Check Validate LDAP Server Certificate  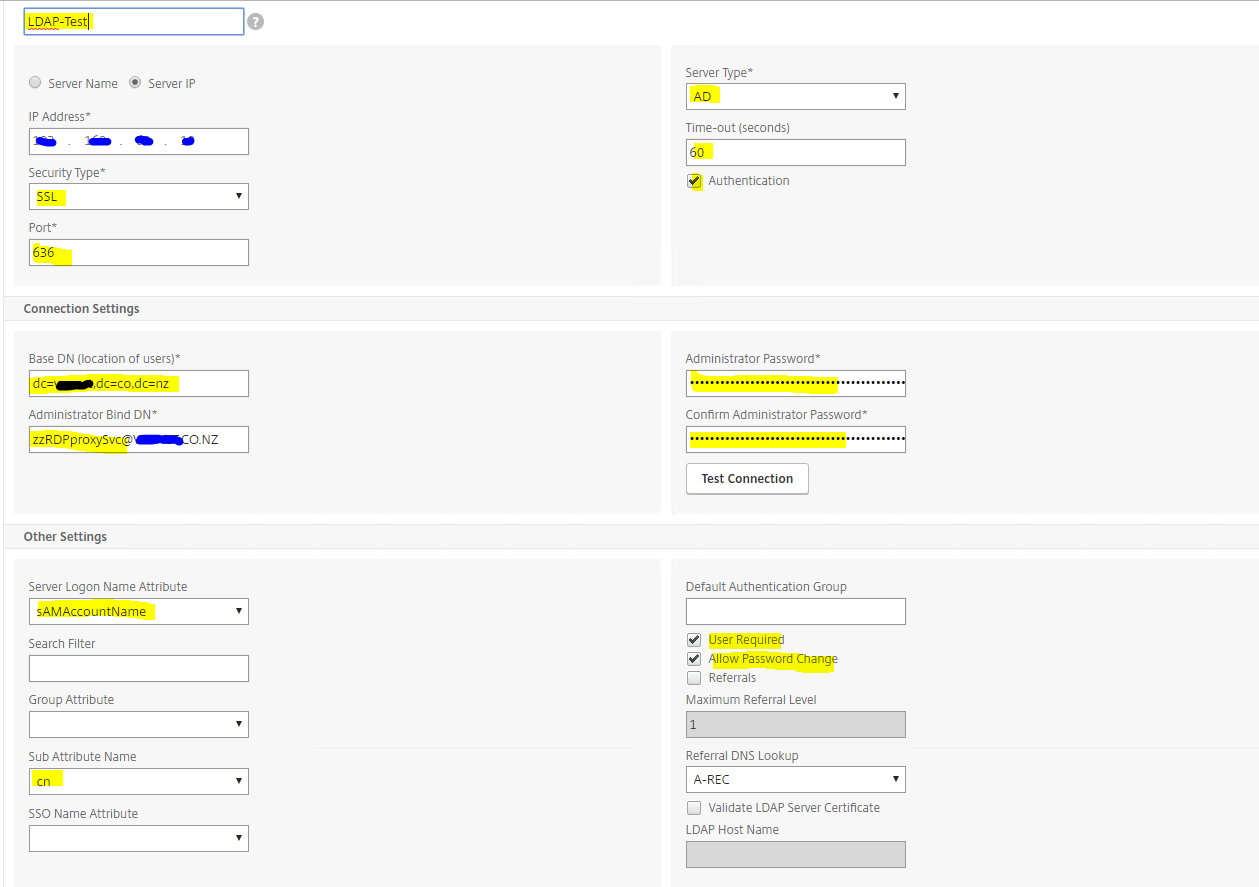pos(694,808)
